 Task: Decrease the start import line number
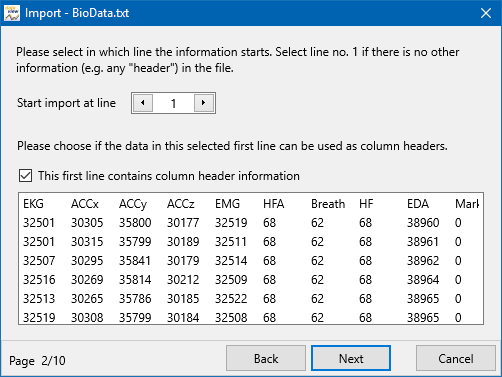(x=143, y=103)
